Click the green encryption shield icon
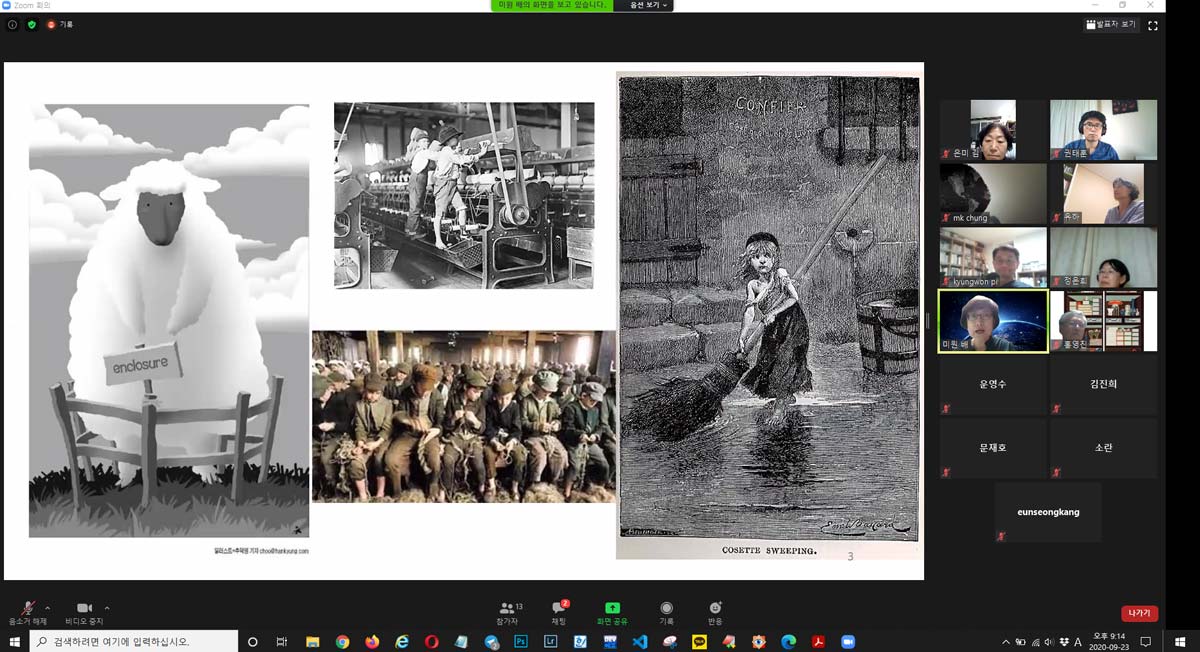Image resolution: width=1200 pixels, height=652 pixels. click(x=32, y=25)
